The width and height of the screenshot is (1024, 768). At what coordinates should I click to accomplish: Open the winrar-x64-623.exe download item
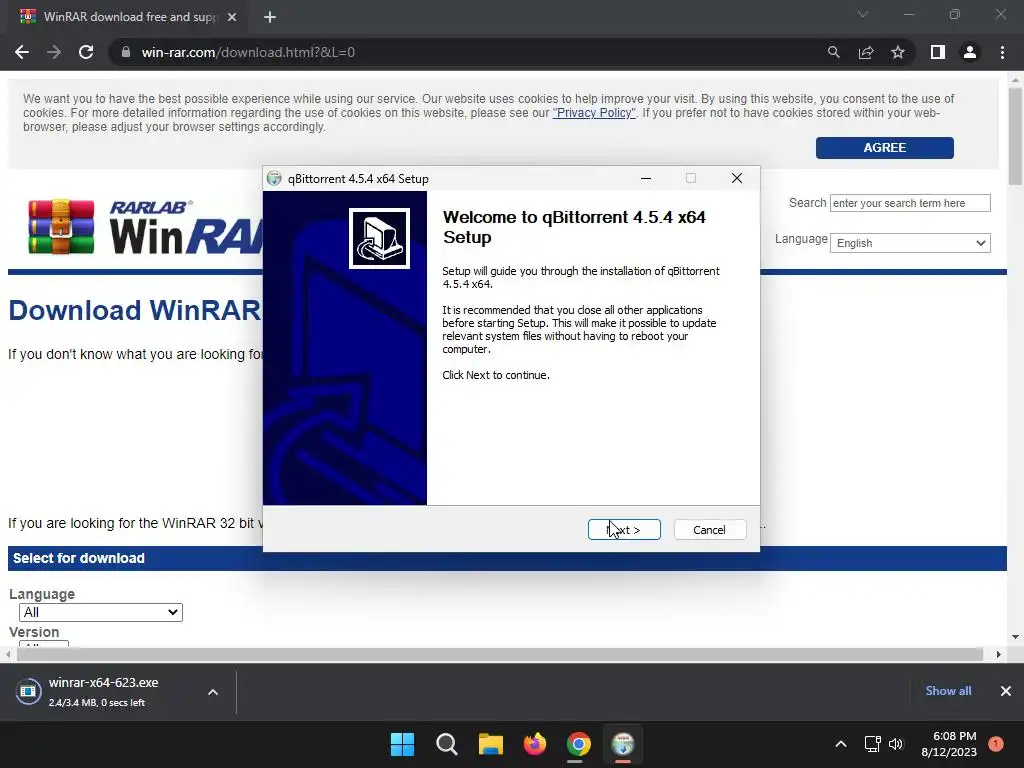(x=103, y=691)
